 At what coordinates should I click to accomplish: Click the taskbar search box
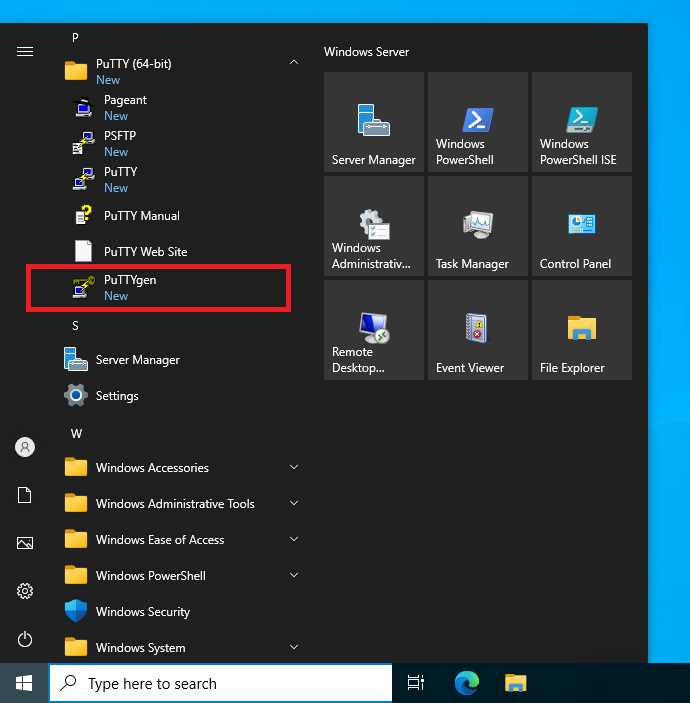(x=221, y=683)
